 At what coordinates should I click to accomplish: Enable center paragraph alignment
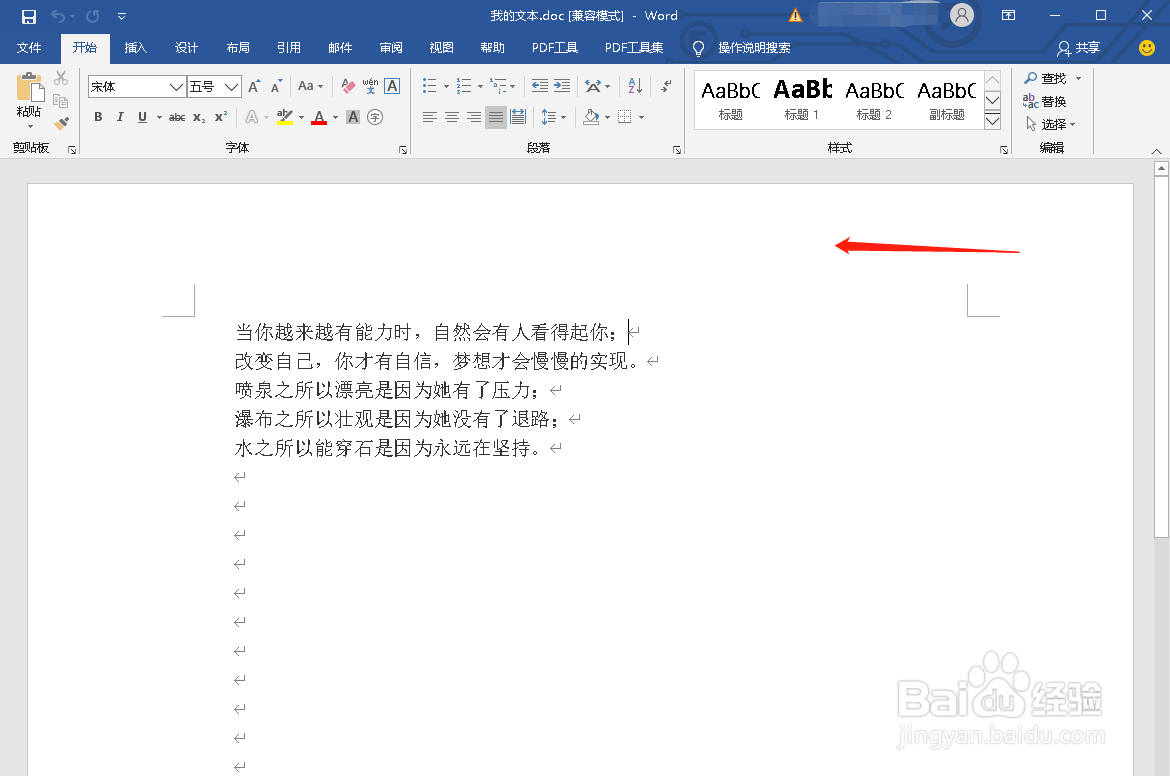point(452,118)
